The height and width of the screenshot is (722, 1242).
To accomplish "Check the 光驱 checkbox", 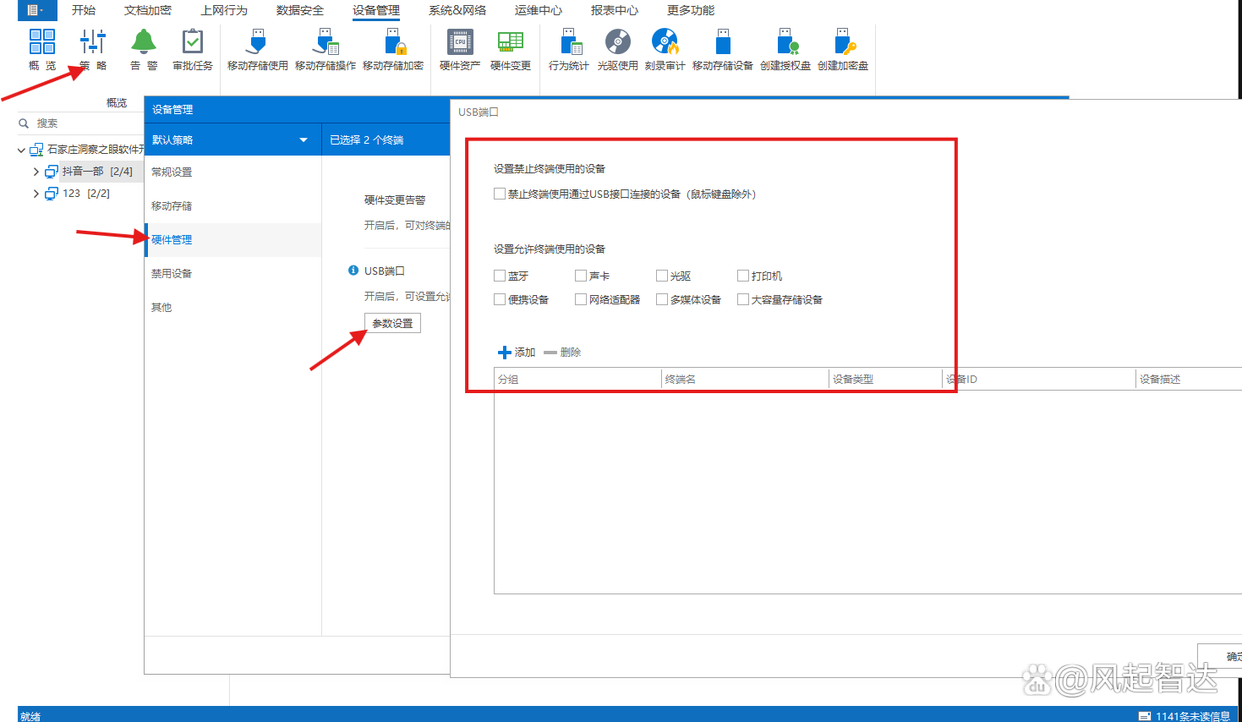I will pos(662,276).
